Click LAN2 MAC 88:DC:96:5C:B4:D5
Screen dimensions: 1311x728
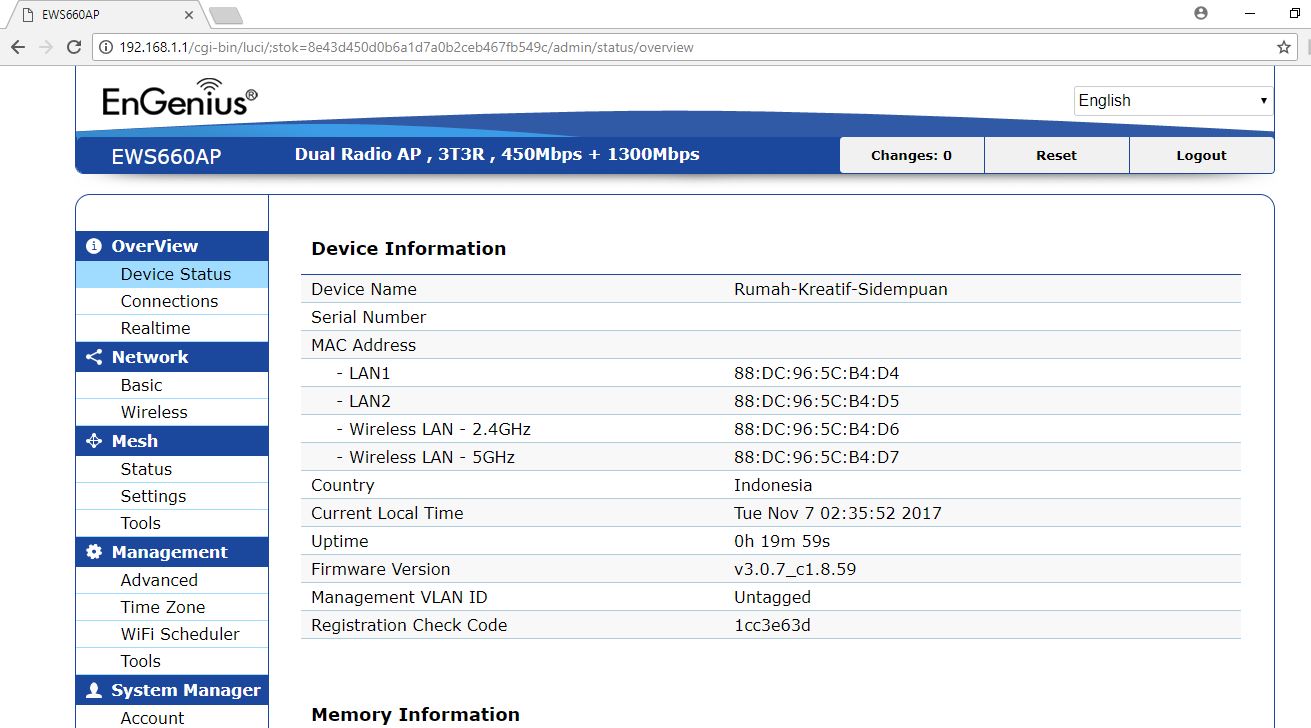pyautogui.click(x=816, y=401)
